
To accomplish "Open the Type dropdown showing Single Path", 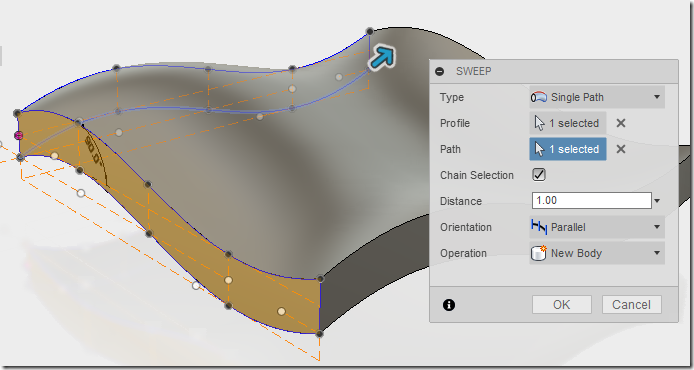I will [597, 97].
